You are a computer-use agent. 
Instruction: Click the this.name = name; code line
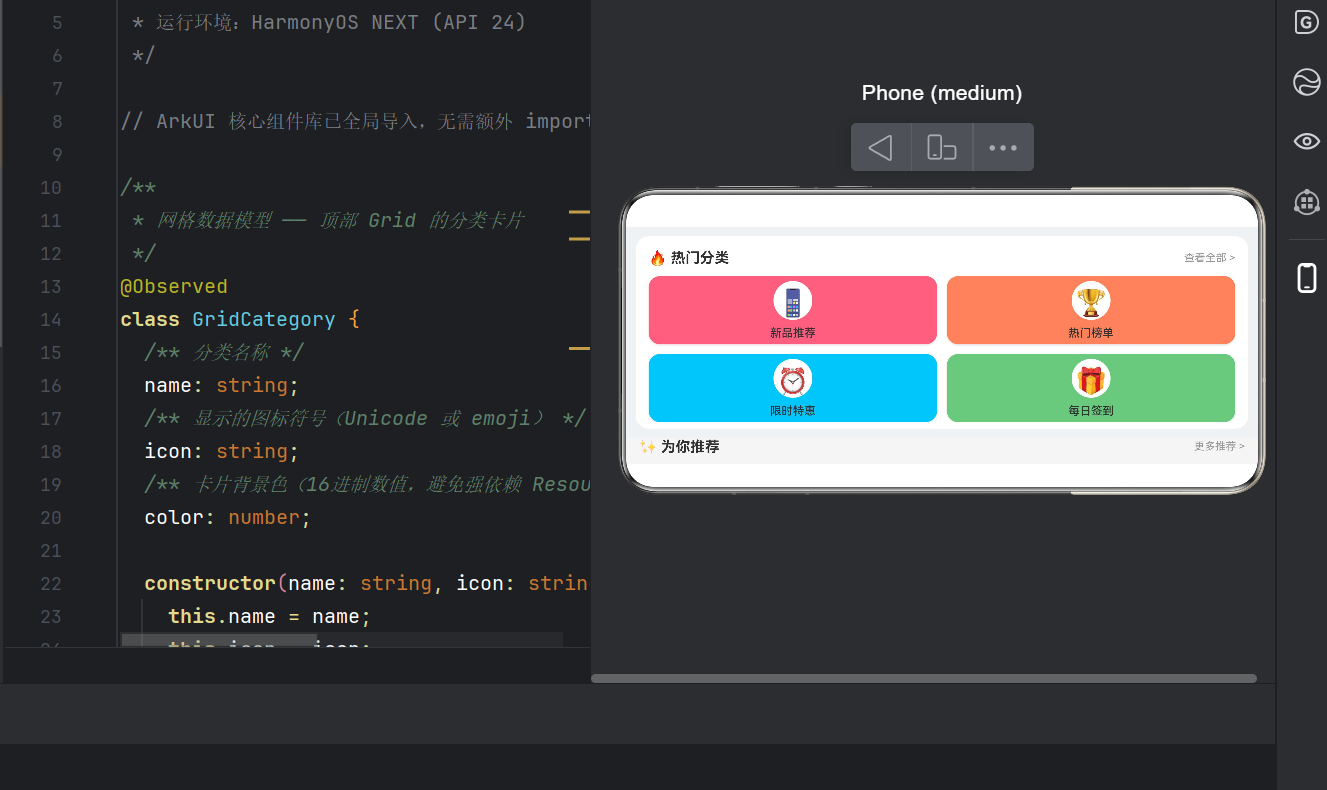[270, 617]
